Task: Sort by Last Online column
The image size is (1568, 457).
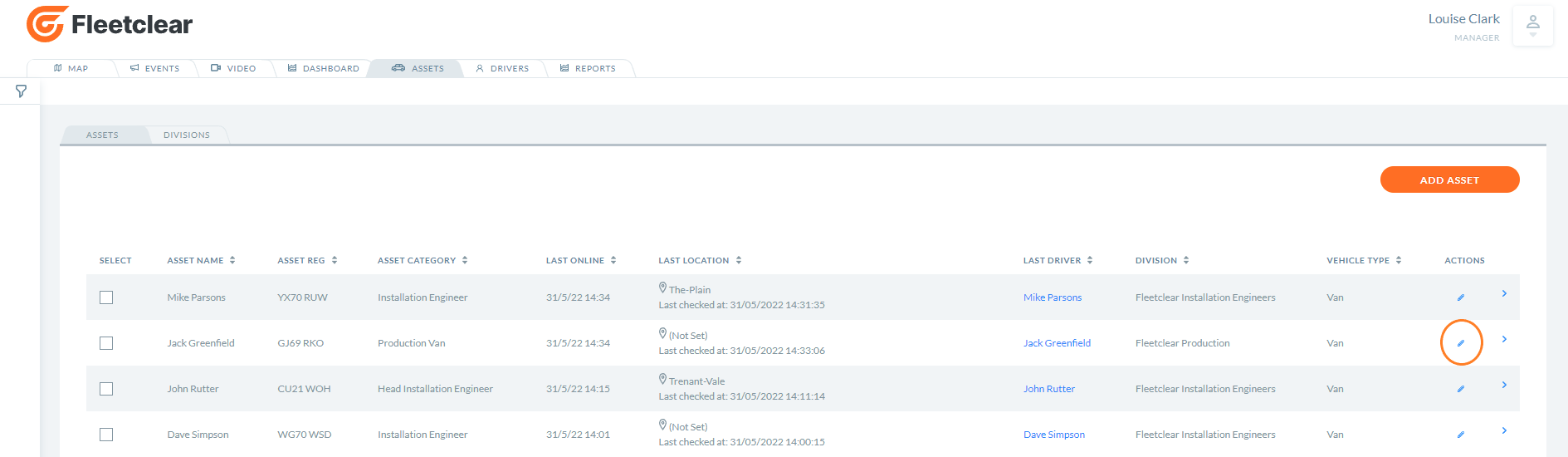Action: pyautogui.click(x=581, y=260)
